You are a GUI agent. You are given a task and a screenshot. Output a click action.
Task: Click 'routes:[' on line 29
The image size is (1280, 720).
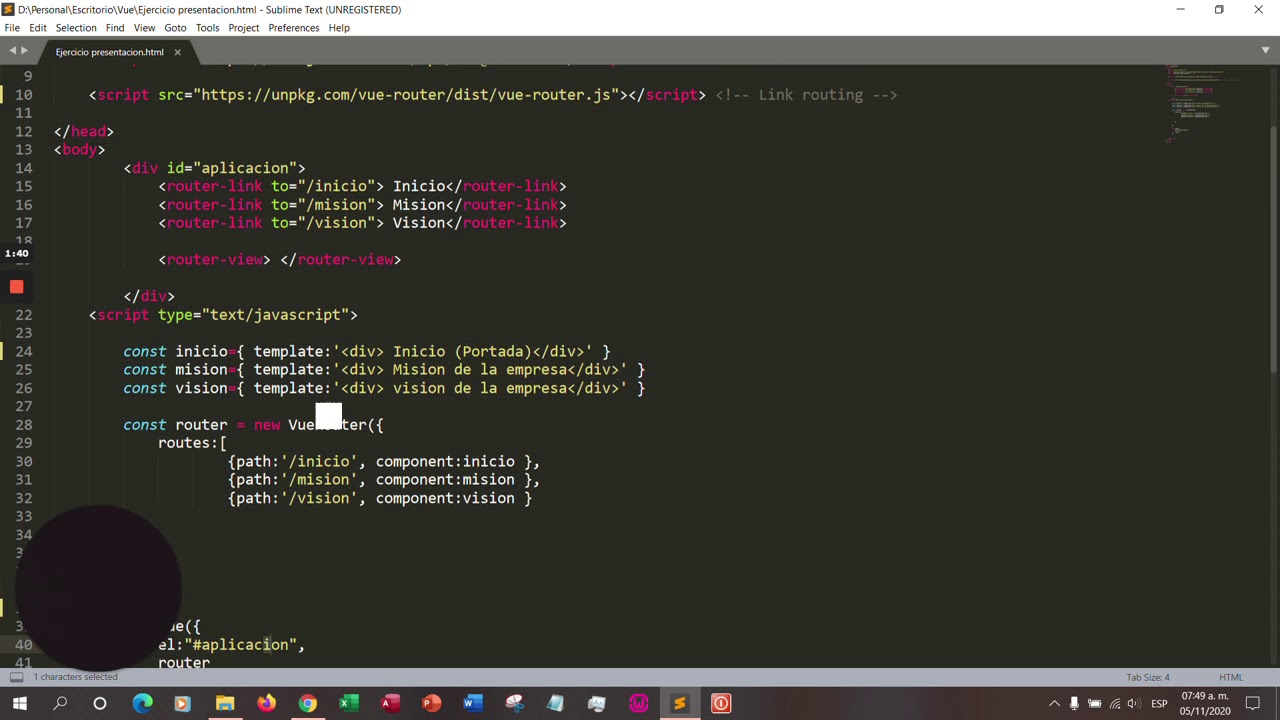point(192,443)
